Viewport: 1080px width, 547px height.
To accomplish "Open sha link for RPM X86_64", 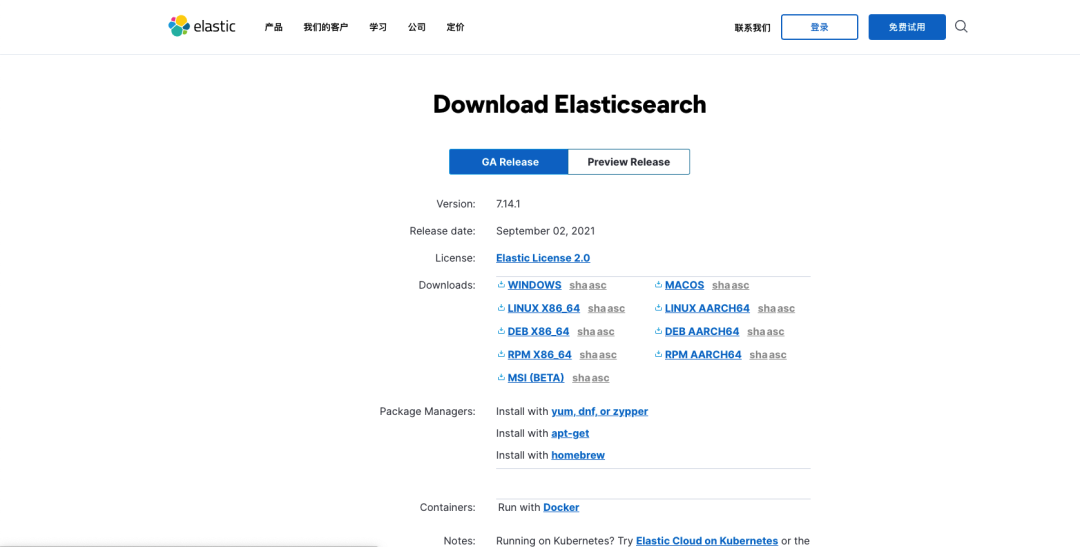I will pos(588,355).
